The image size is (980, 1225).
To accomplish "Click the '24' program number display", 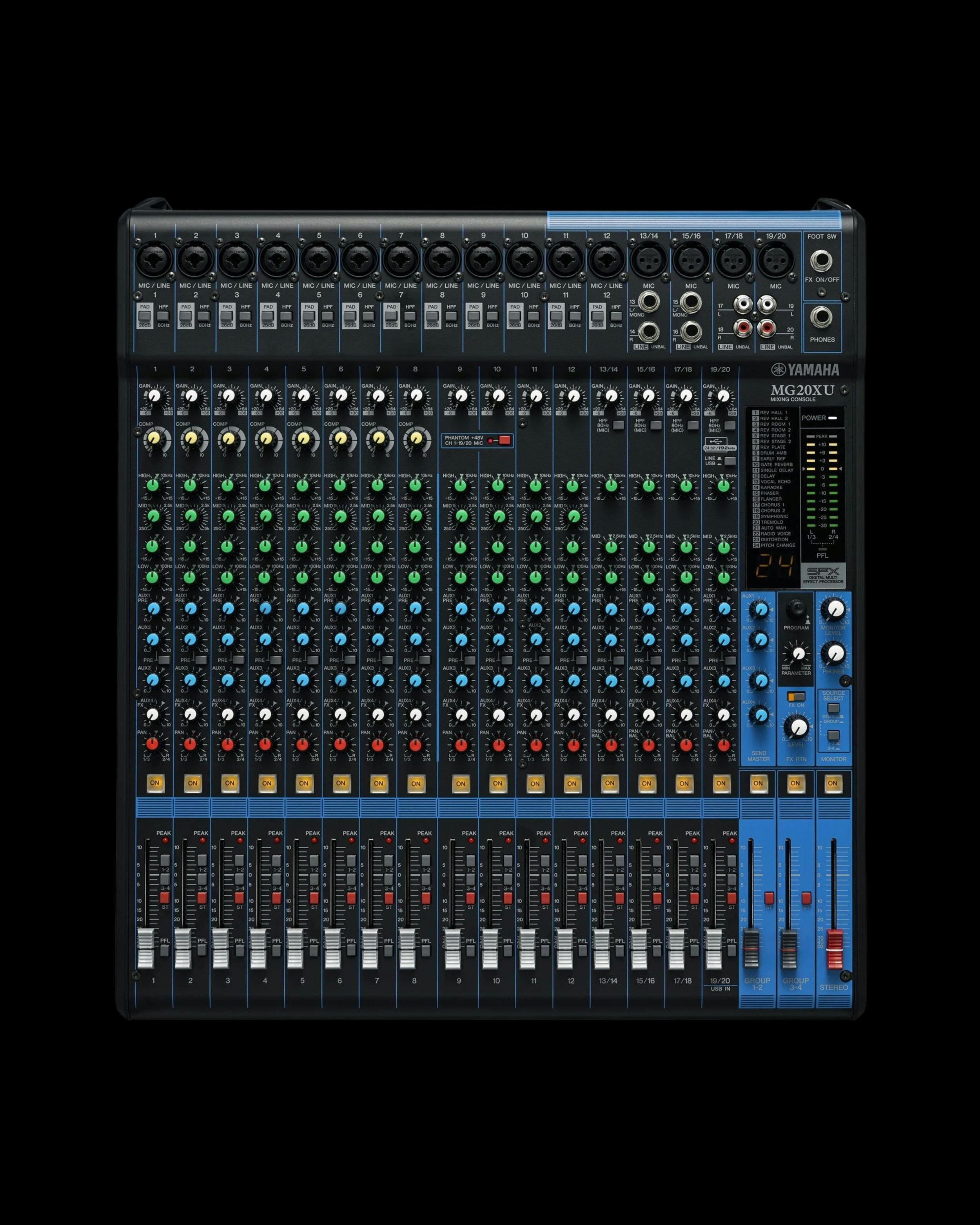I will pyautogui.click(x=774, y=566).
